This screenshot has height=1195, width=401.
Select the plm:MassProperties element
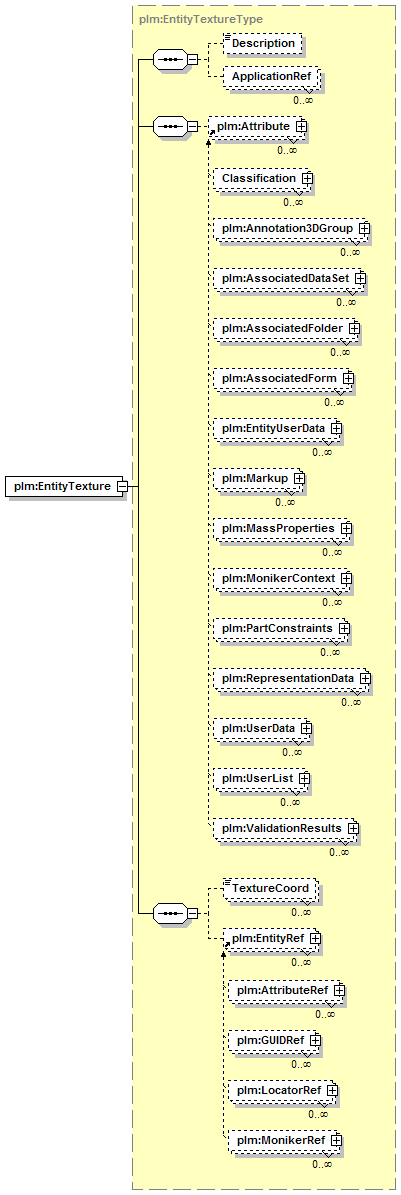pos(282,527)
